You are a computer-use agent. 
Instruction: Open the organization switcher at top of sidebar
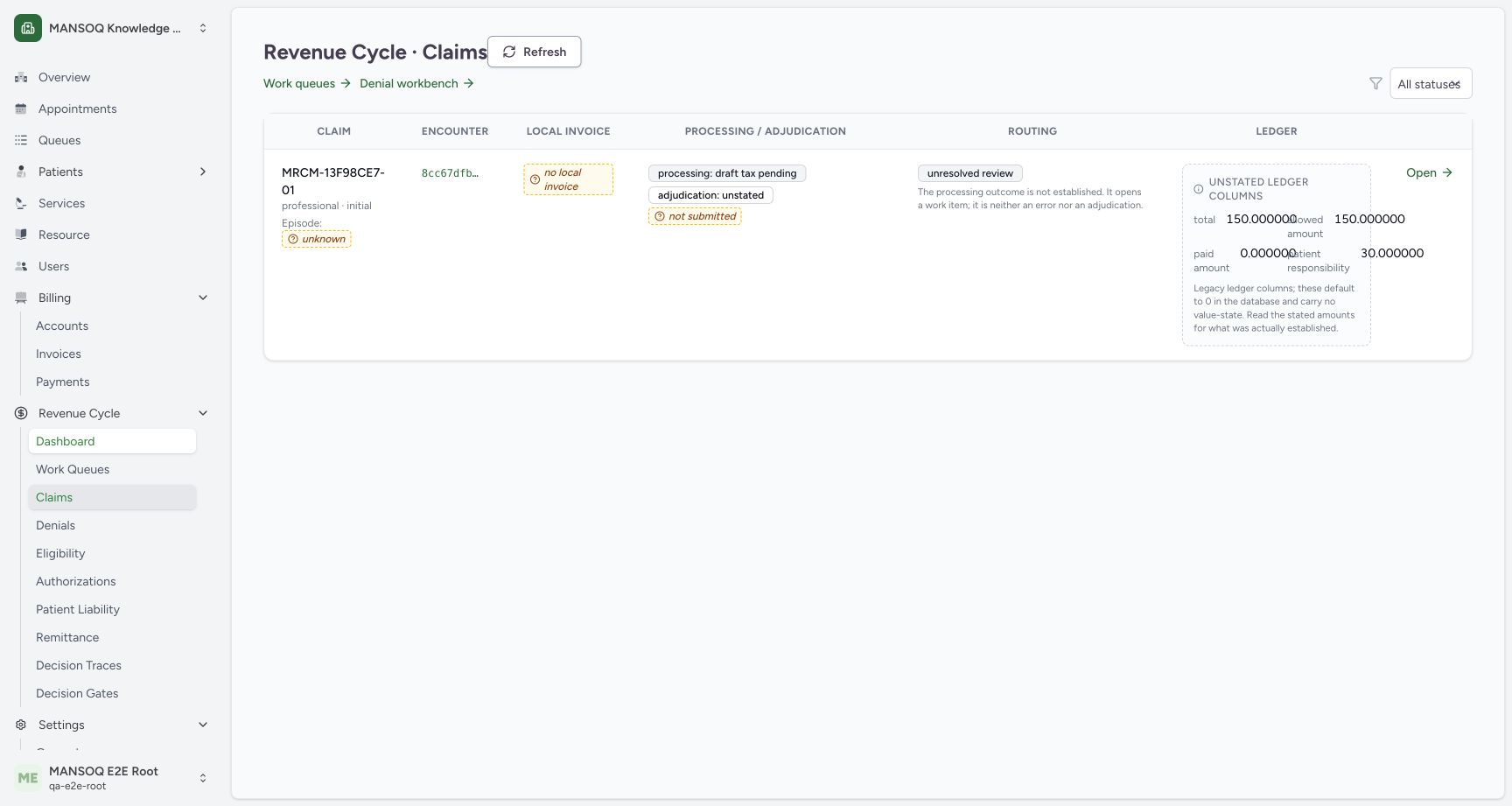tap(112, 28)
